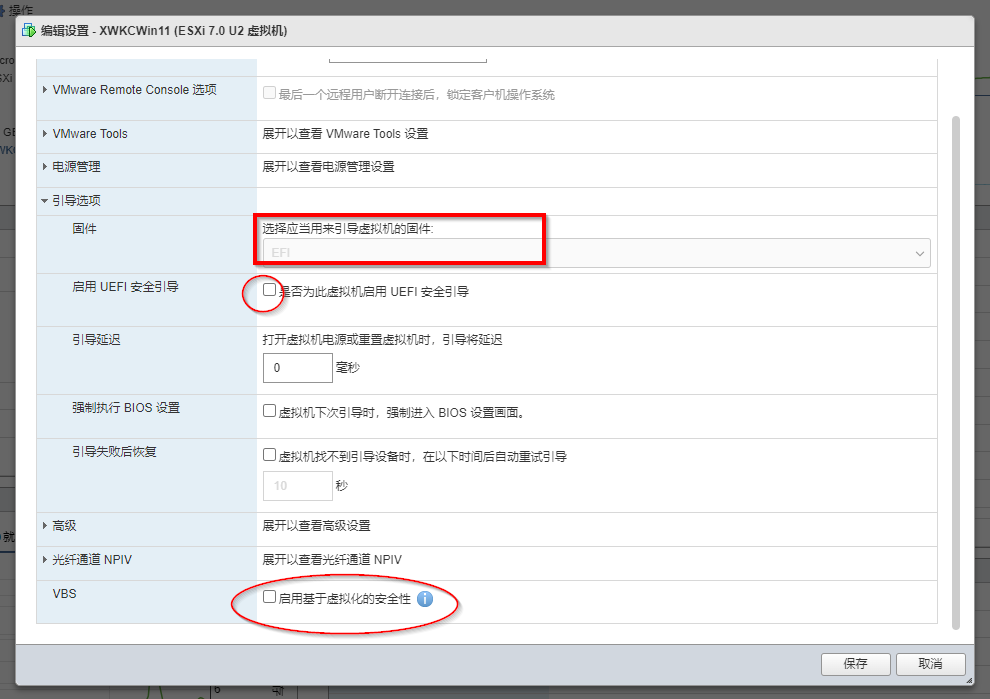Click the text 展开以查看电源管理设置
This screenshot has height=699, width=990.
click(328, 167)
